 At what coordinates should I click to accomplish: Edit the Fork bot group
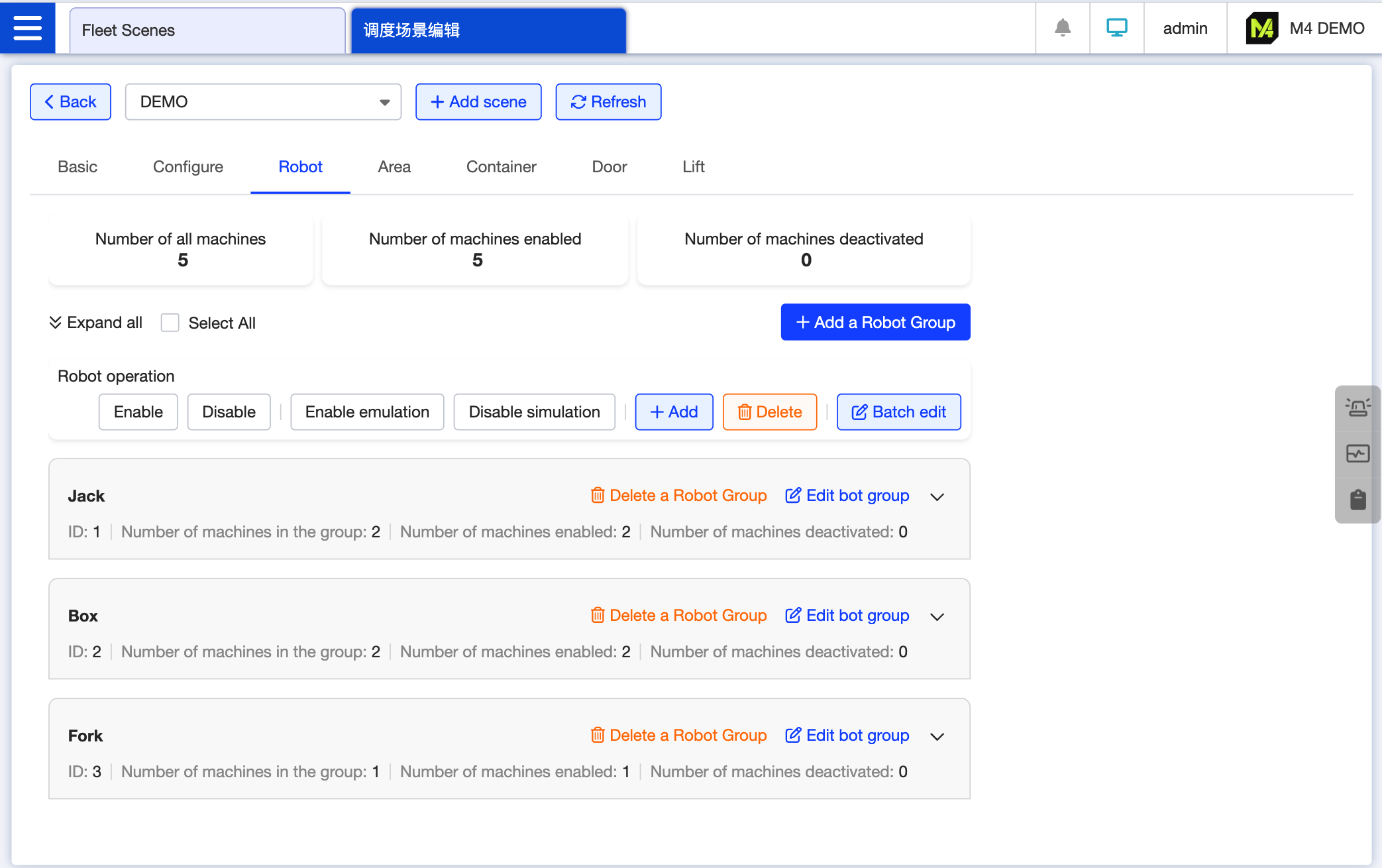(x=847, y=735)
